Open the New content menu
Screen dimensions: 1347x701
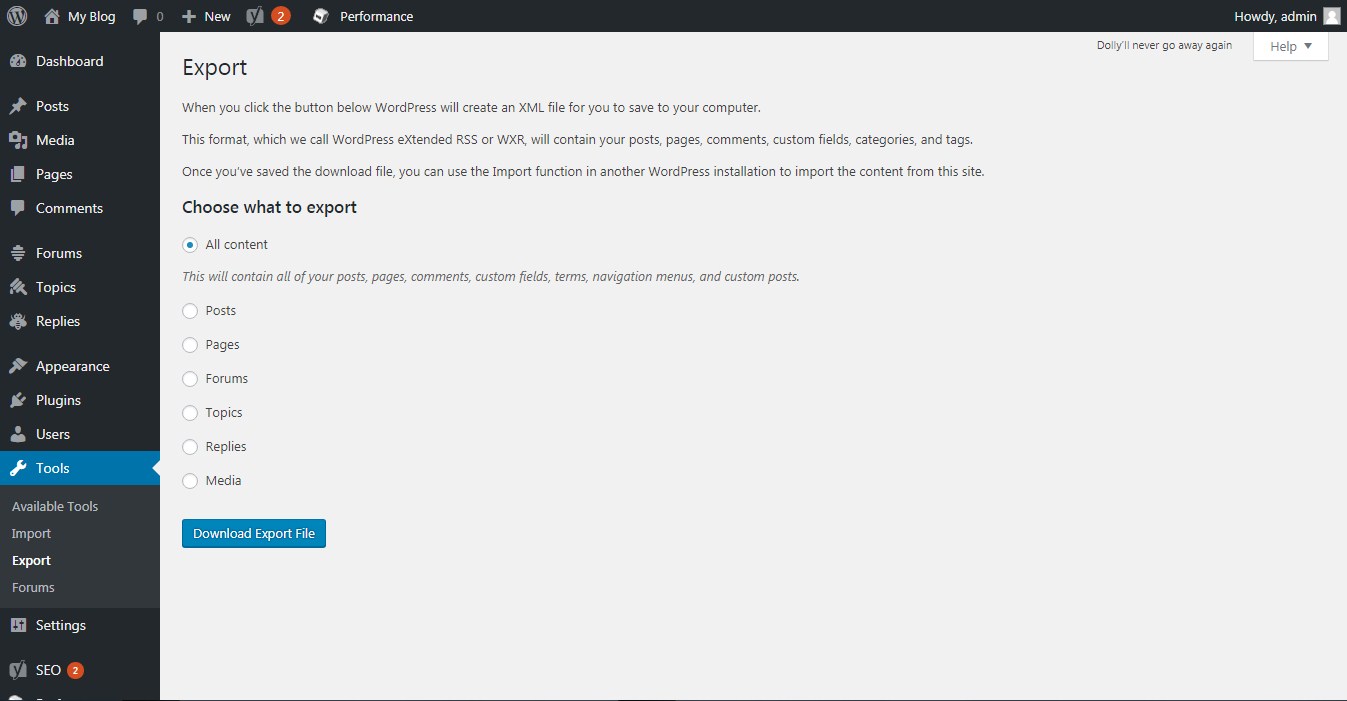(x=206, y=16)
